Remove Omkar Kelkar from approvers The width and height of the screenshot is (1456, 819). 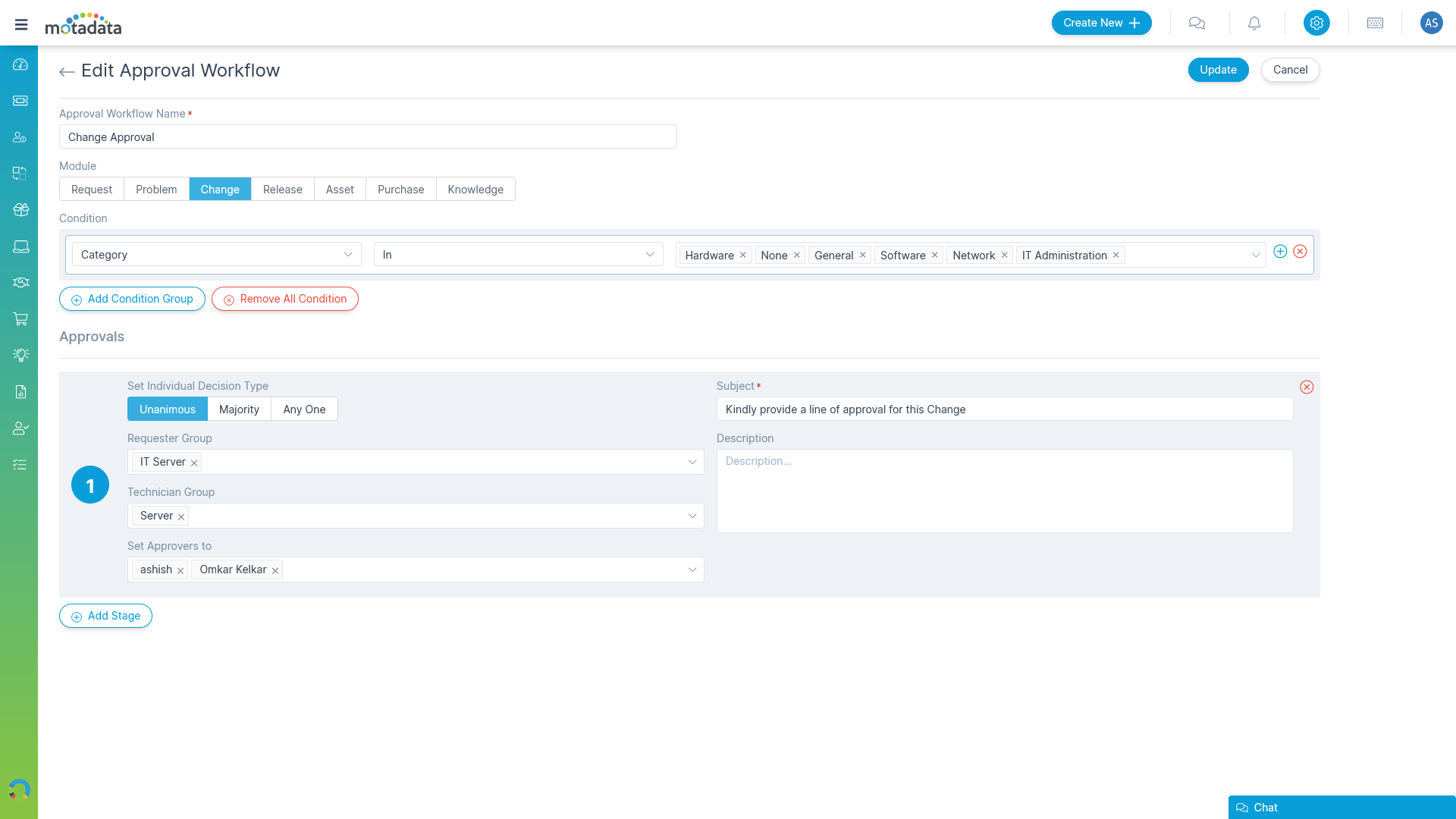pos(275,570)
